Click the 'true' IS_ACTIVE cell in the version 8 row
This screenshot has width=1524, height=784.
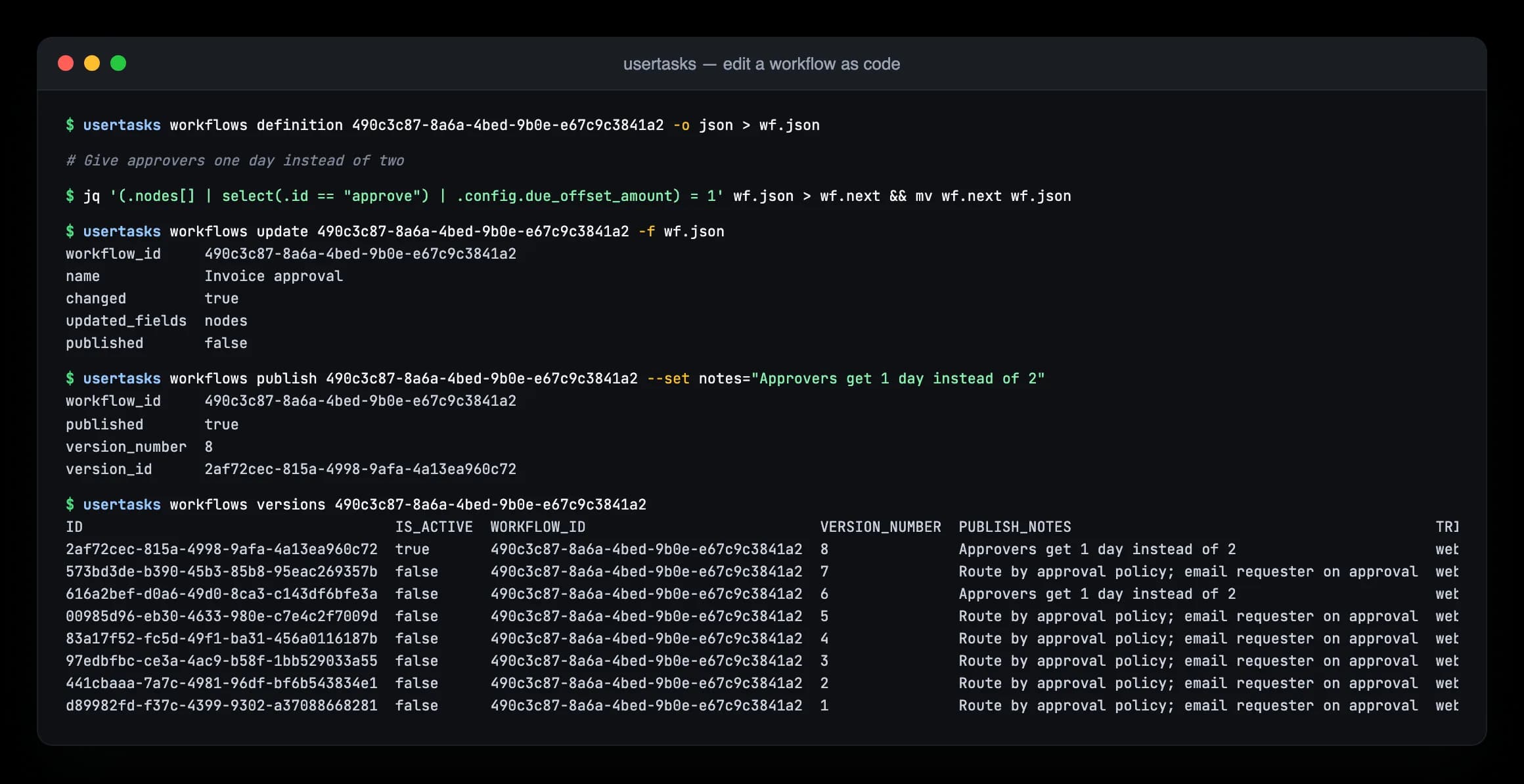pyautogui.click(x=412, y=549)
